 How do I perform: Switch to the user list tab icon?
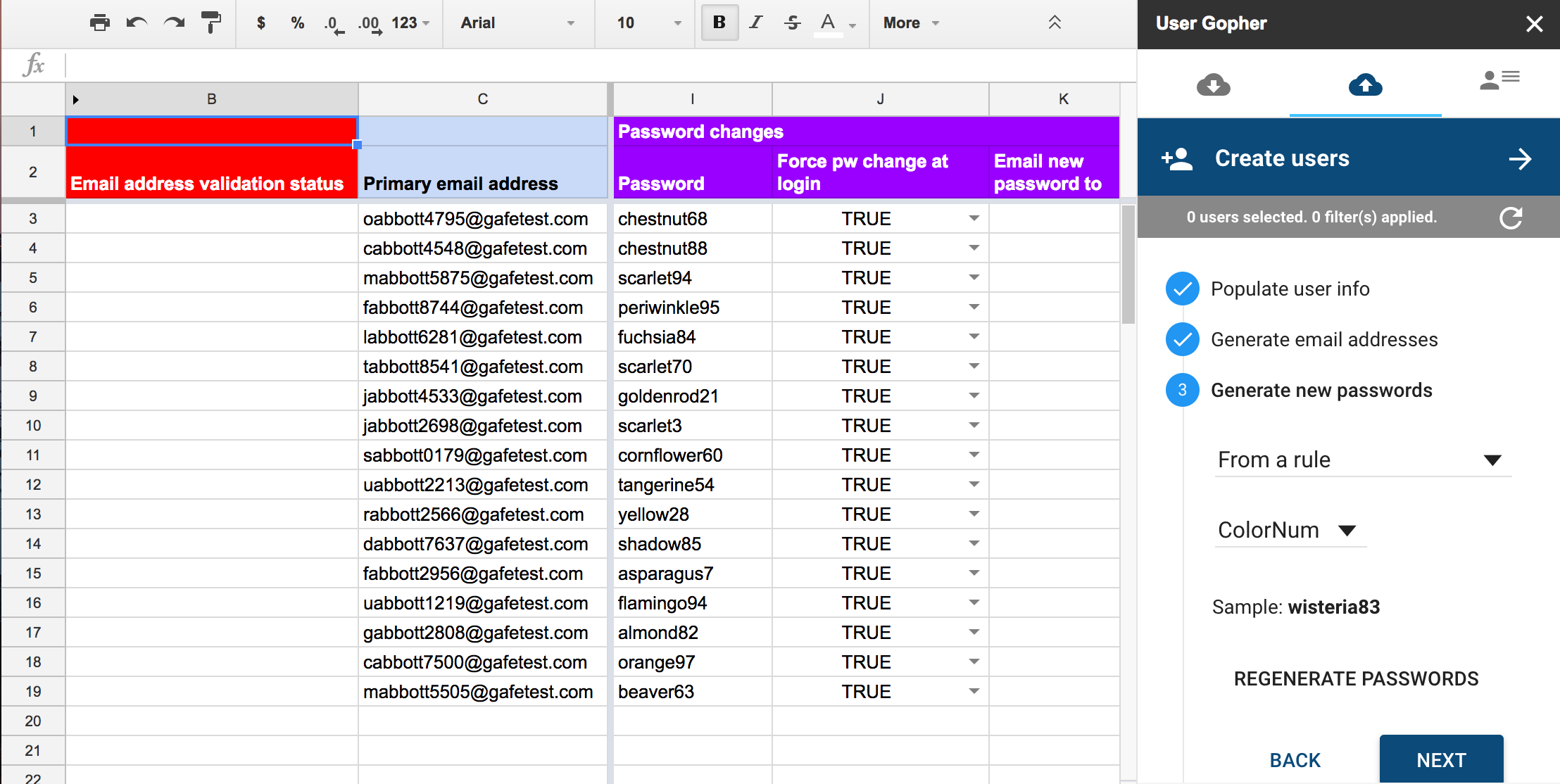(1499, 80)
